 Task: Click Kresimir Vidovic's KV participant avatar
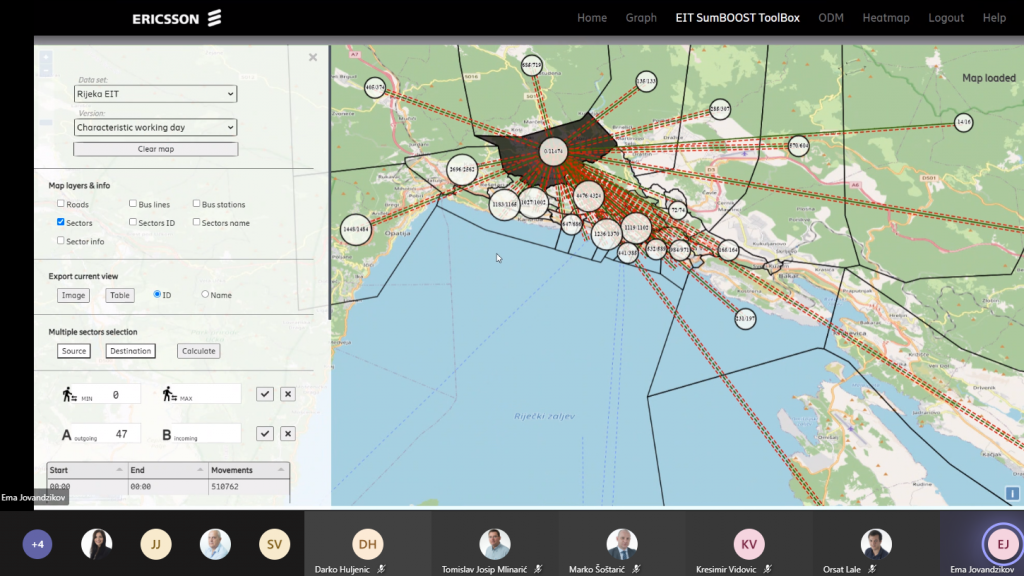pos(748,544)
